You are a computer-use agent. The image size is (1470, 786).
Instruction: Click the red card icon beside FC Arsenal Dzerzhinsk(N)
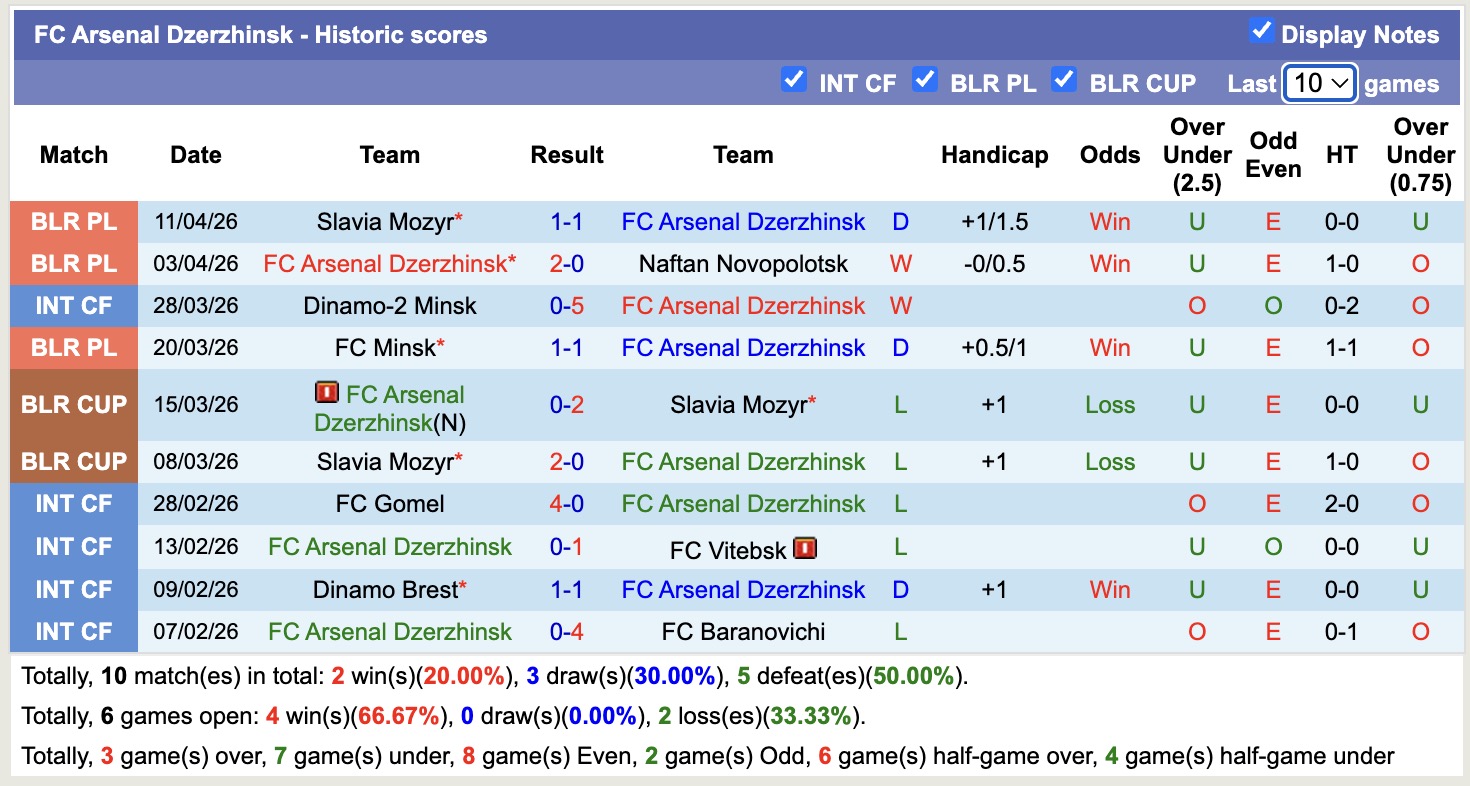click(326, 392)
